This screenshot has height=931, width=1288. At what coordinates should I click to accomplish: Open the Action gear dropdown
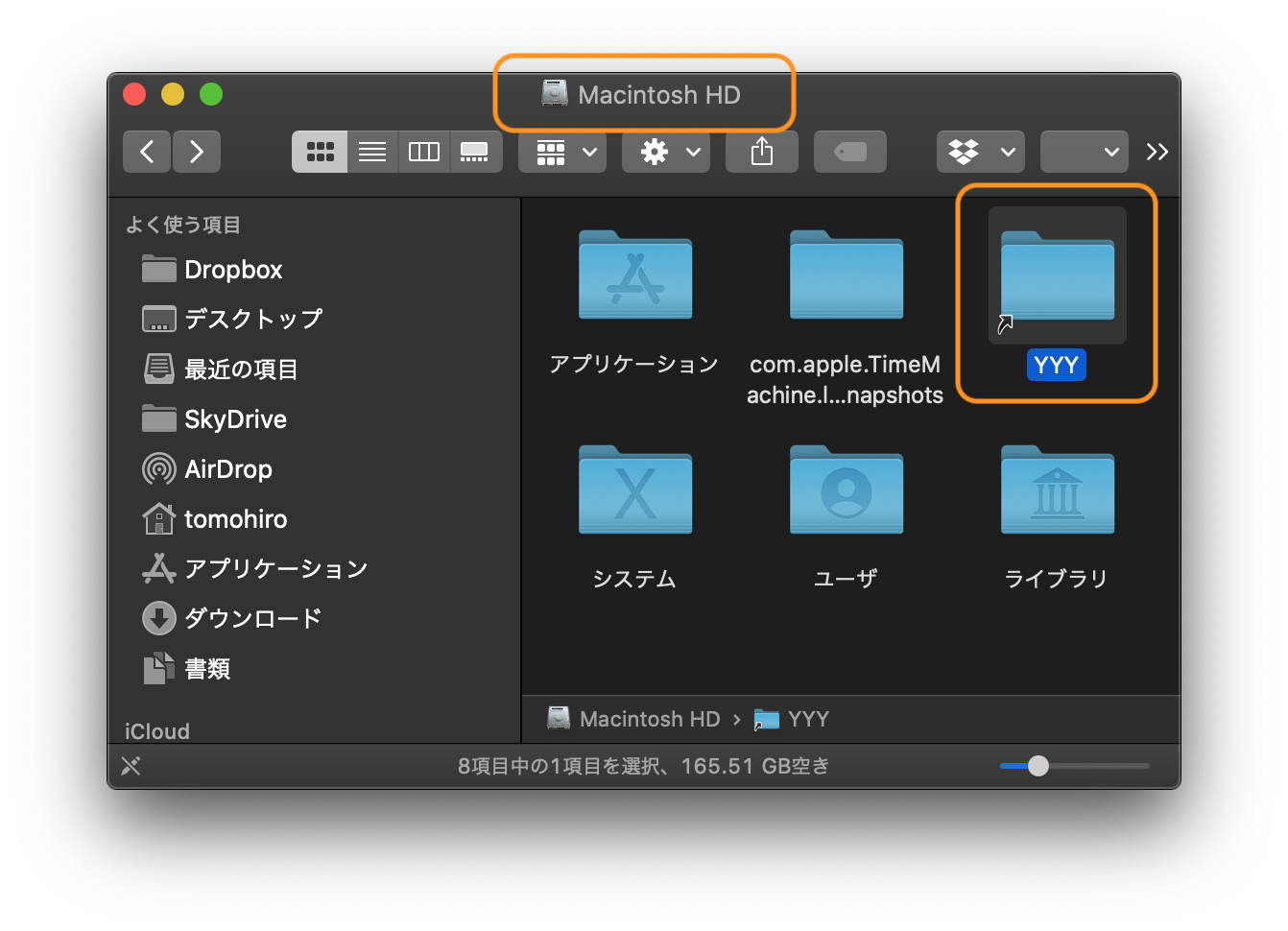[x=665, y=151]
